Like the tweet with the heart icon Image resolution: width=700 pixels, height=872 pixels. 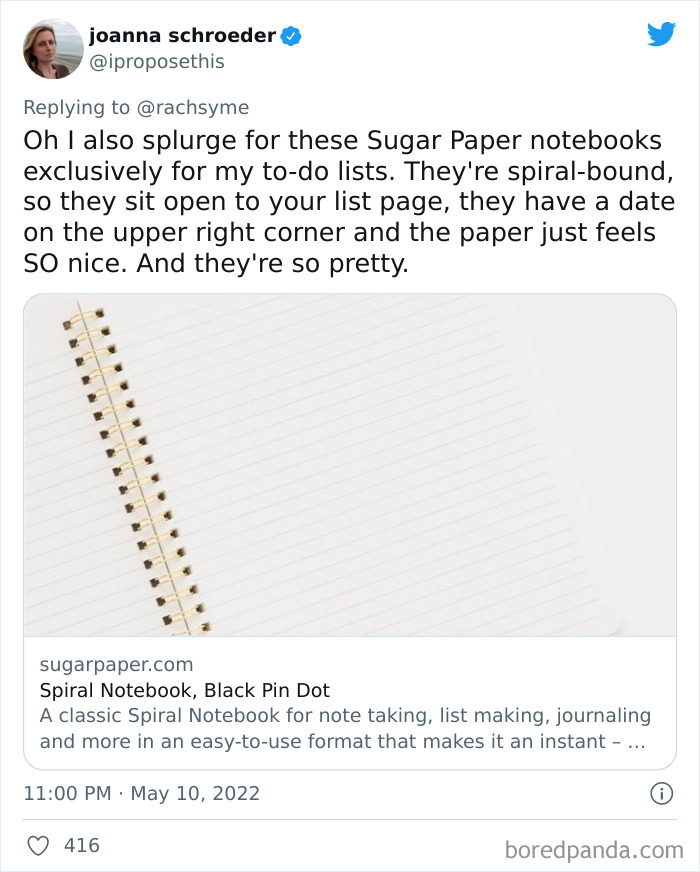click(38, 845)
